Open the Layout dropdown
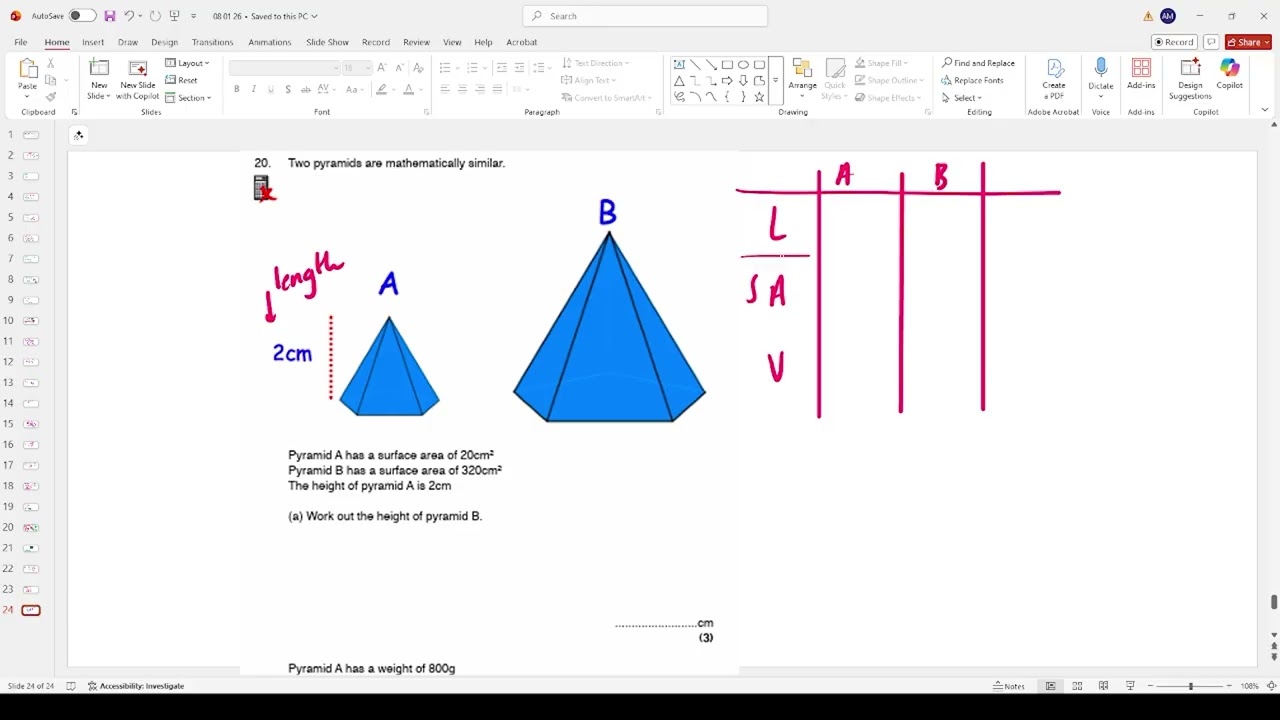Image resolution: width=1280 pixels, height=720 pixels. click(187, 63)
